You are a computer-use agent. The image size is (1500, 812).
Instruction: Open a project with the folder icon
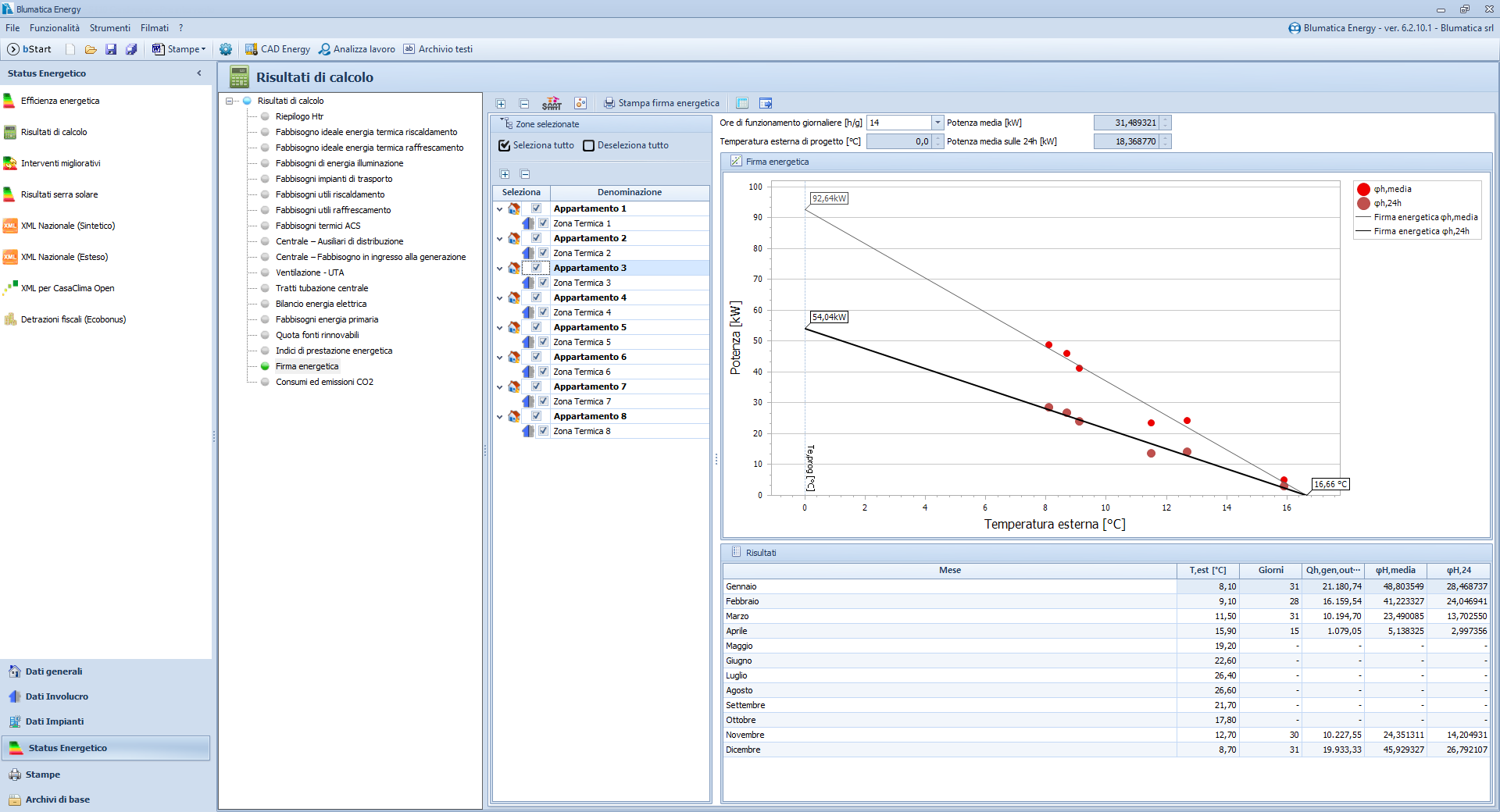point(91,49)
